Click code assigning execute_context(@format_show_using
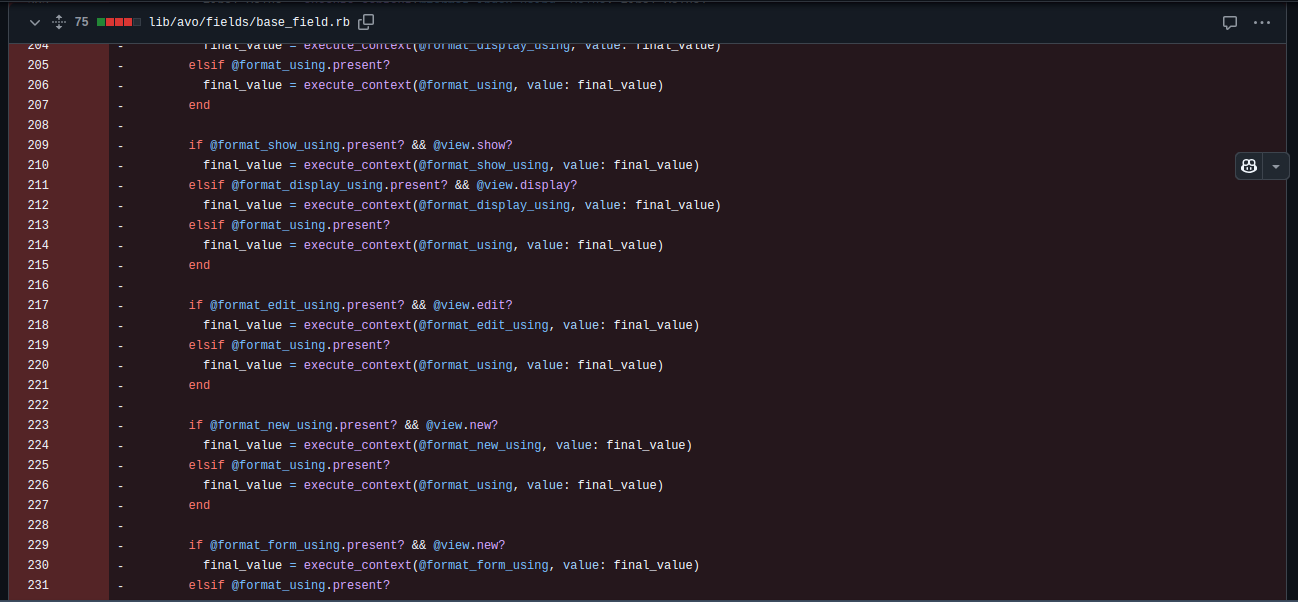Screen dimensions: 1298x602 [451, 165]
